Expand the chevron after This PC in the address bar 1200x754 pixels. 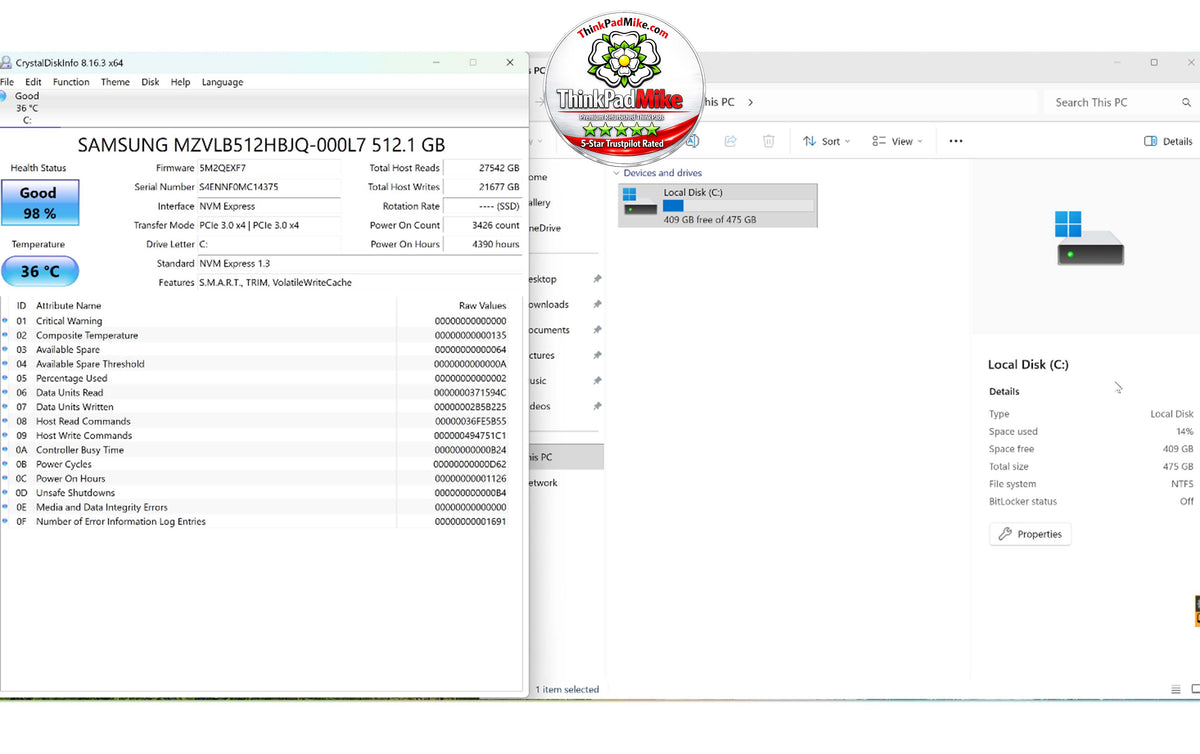point(751,102)
